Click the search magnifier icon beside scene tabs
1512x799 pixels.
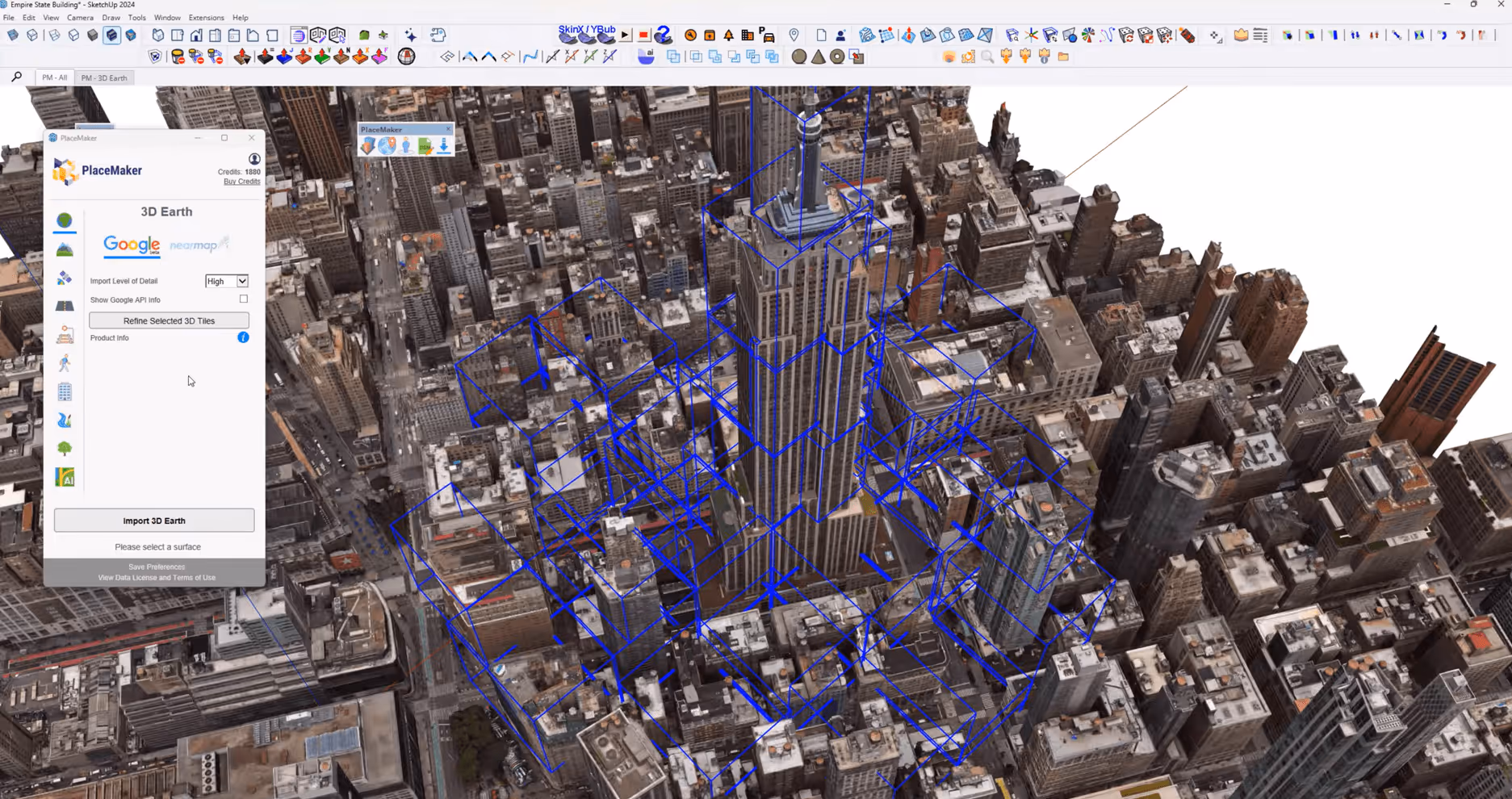(16, 77)
